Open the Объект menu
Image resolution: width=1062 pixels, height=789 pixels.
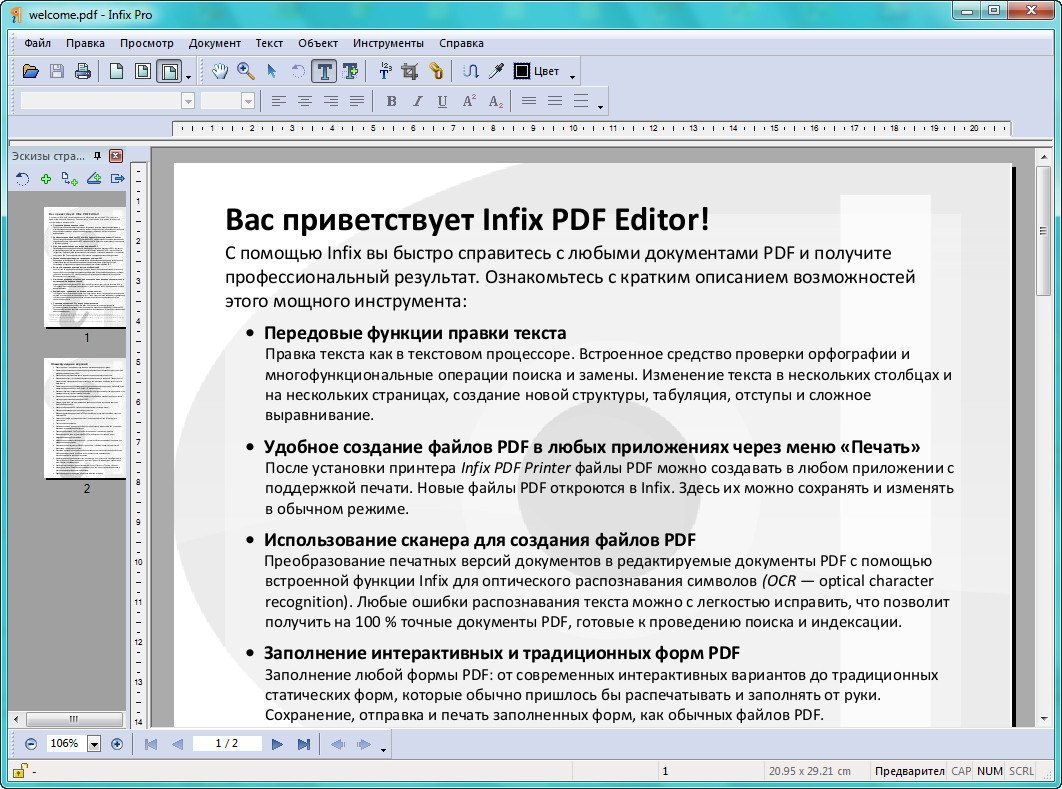coord(318,43)
